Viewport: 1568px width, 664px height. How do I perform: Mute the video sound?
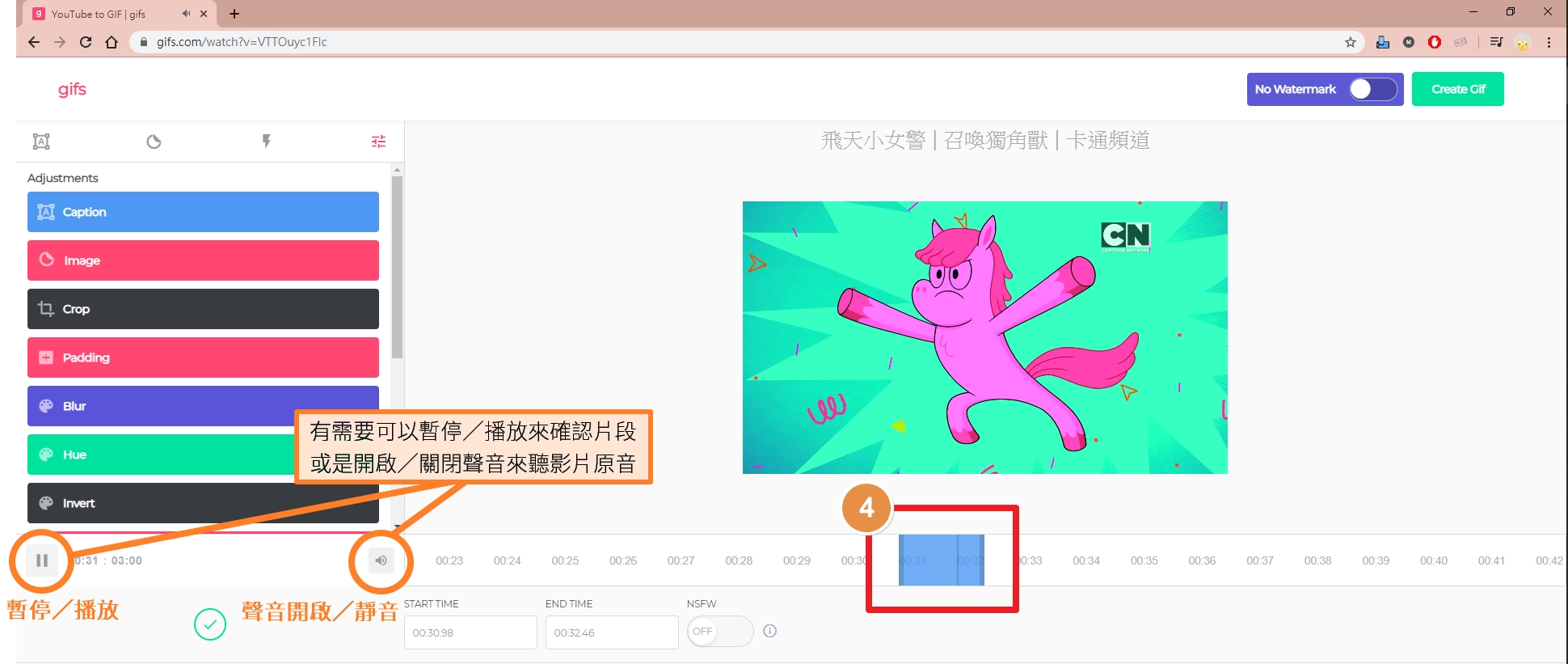(381, 560)
